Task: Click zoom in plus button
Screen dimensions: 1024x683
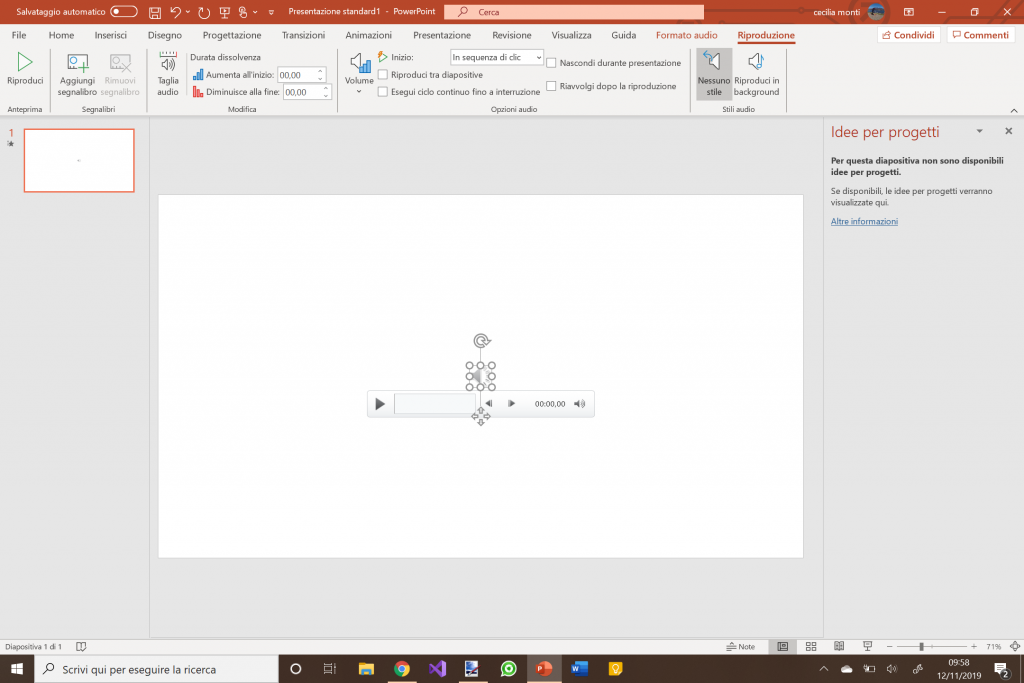Action: coord(974,646)
